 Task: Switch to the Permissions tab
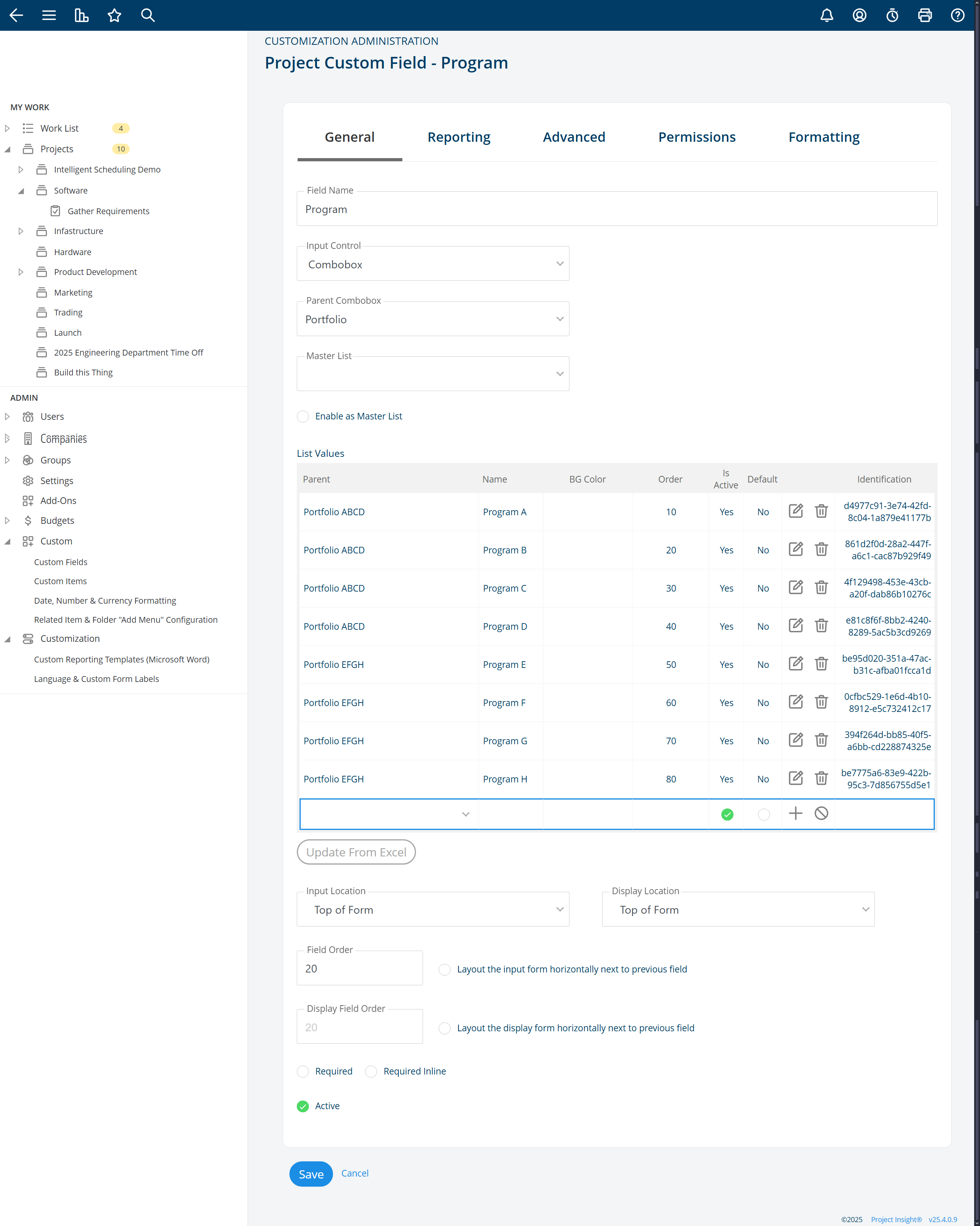pyautogui.click(x=697, y=137)
